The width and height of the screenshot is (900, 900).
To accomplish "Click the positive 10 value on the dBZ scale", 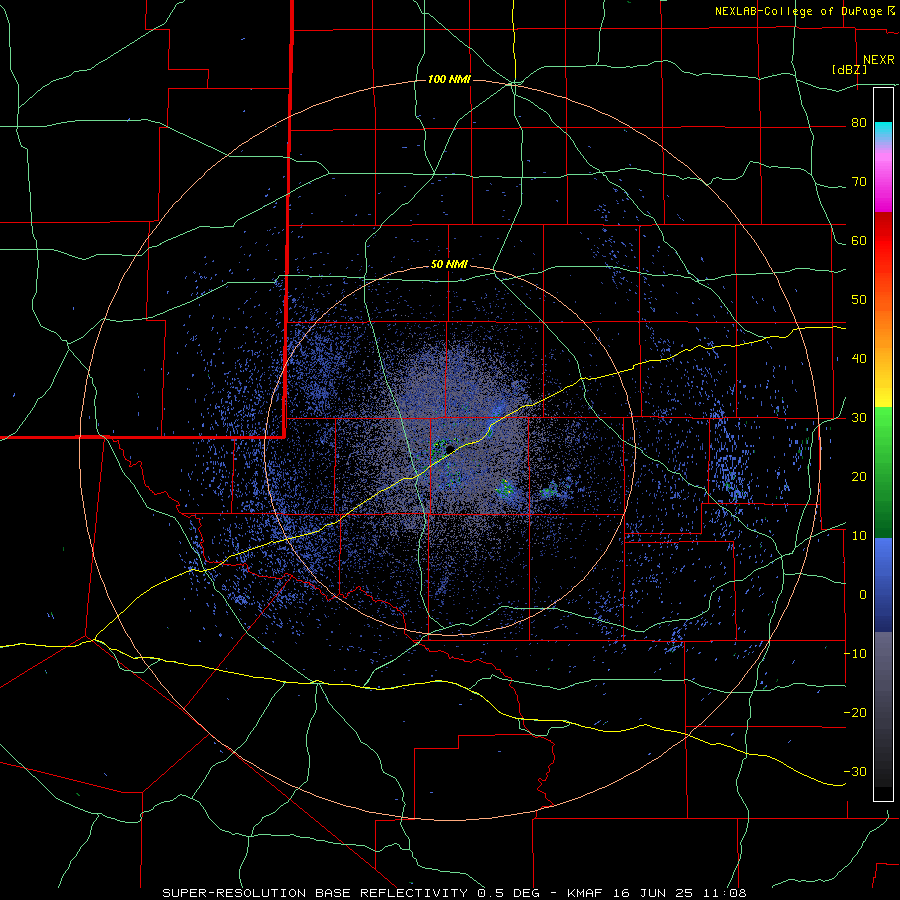I will [x=859, y=536].
